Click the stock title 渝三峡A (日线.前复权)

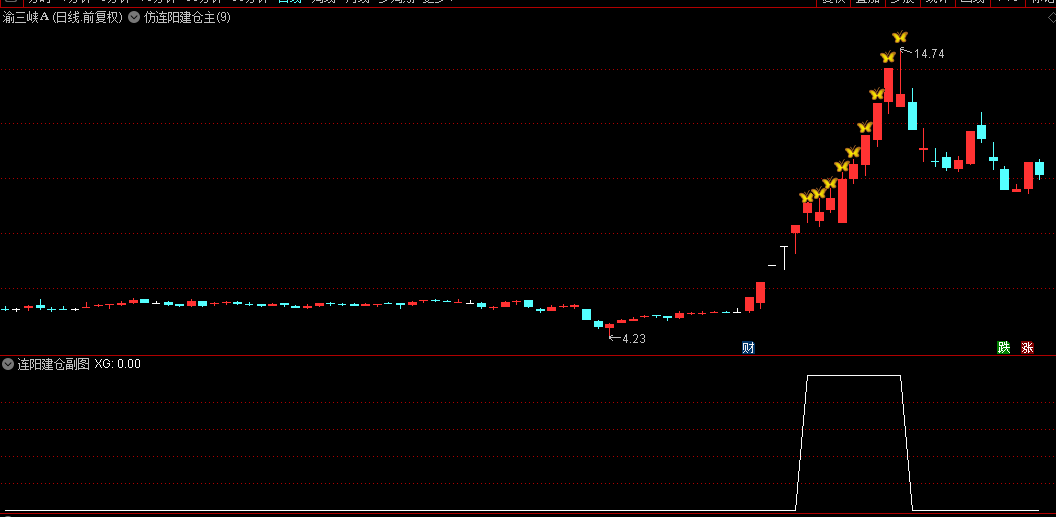(x=63, y=18)
